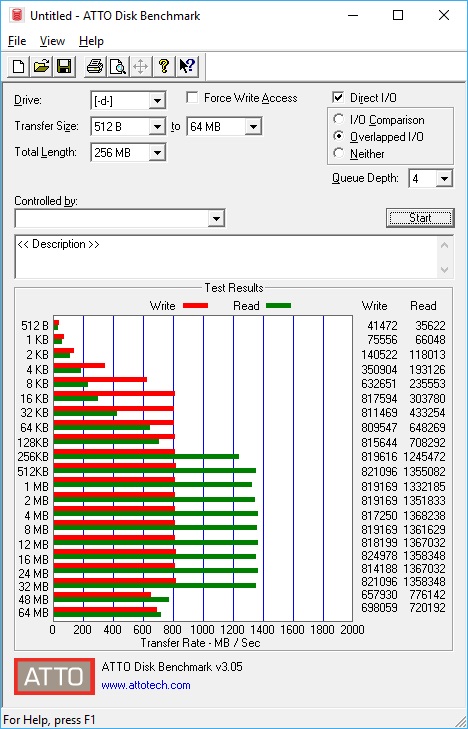The width and height of the screenshot is (468, 729).
Task: Click the Start button
Action: tap(420, 218)
